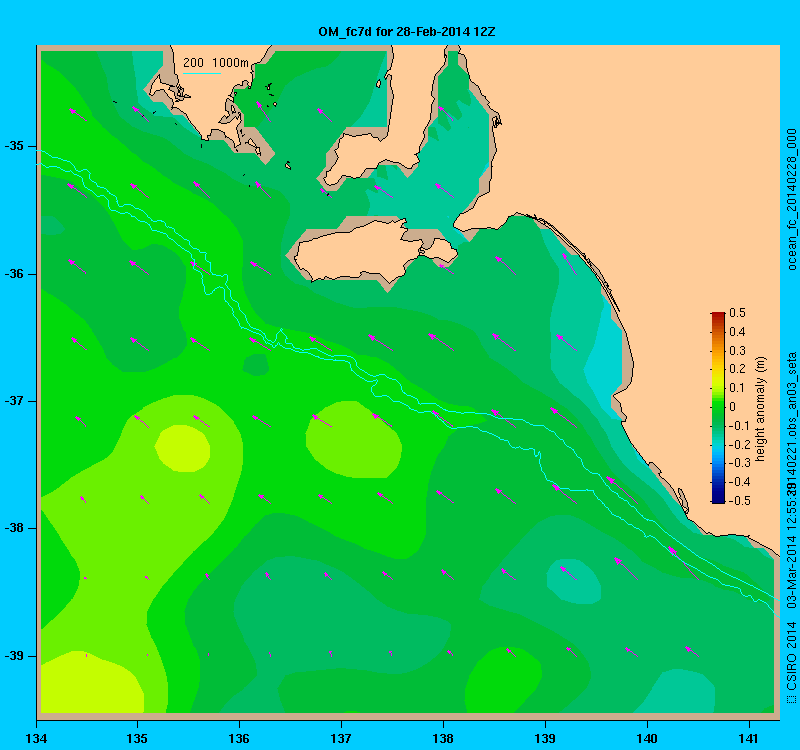Click the vertical text "ocean_fc_20140228_000"
Screen dimensions: 800x750
coord(791,199)
